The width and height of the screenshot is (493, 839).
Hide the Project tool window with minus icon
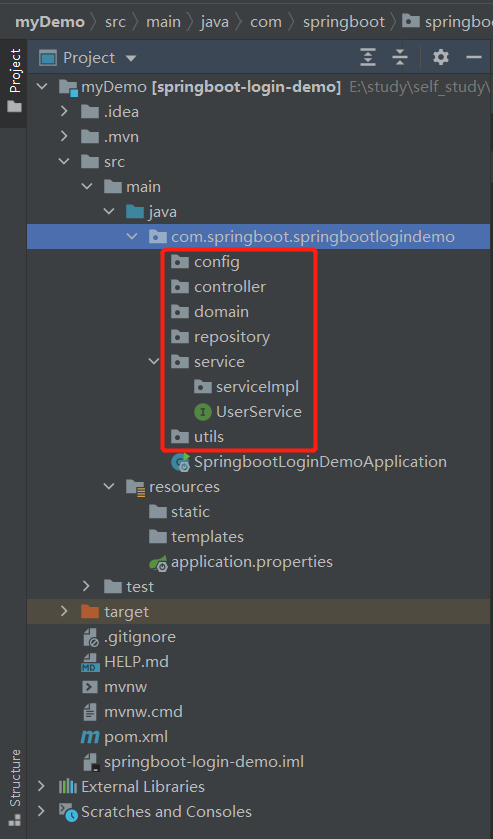pos(474,57)
